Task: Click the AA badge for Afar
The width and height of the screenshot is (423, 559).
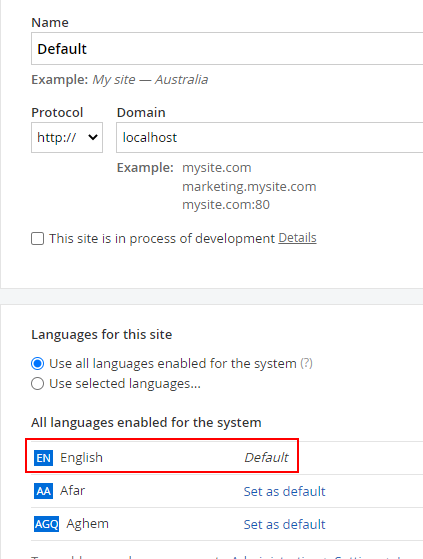Action: (43, 491)
